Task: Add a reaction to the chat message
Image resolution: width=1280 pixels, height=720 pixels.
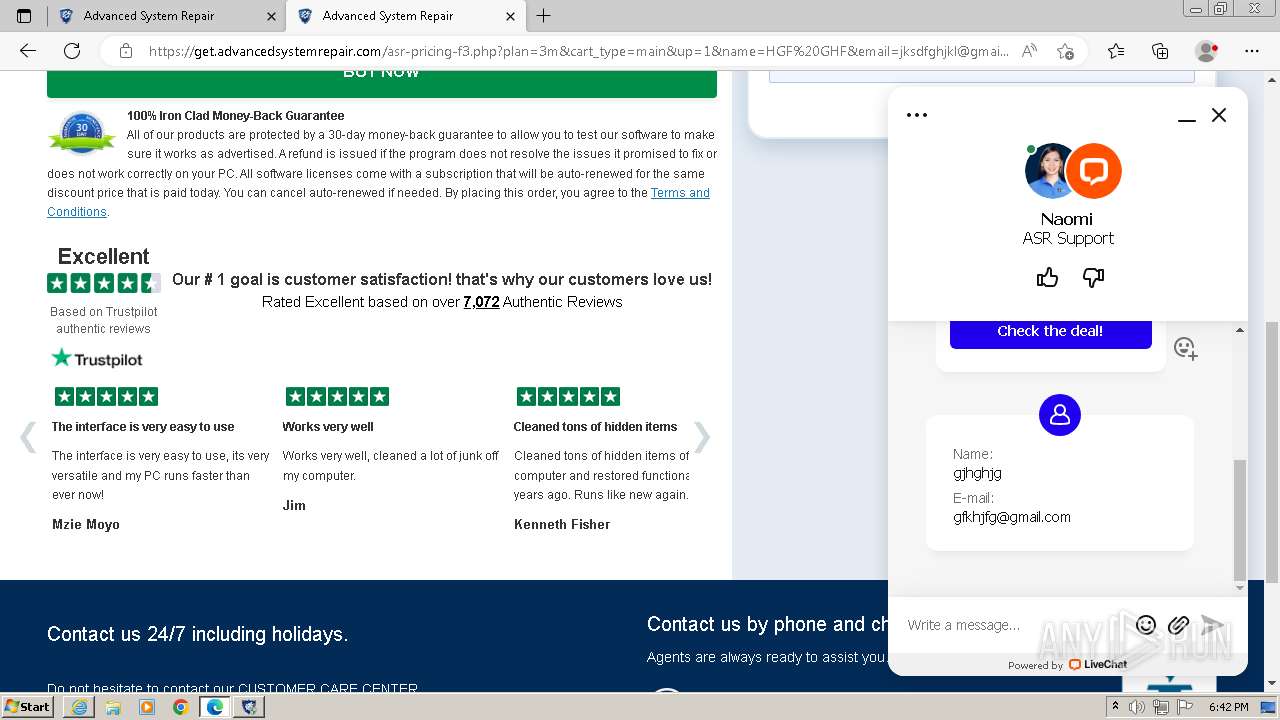Action: point(1186,348)
